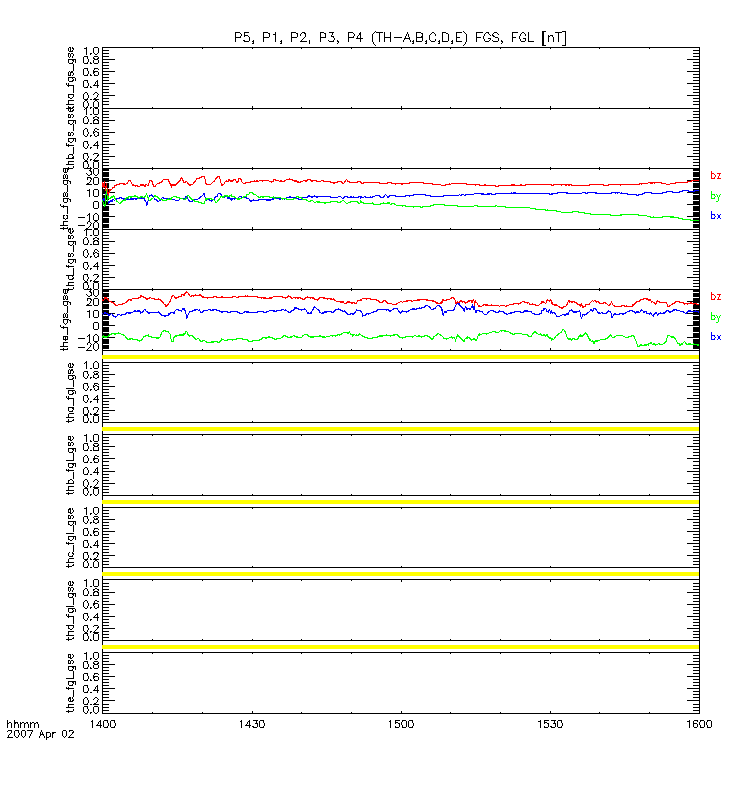Click the 1500 time axis label
This screenshot has height=800, width=750.
pyautogui.click(x=401, y=724)
